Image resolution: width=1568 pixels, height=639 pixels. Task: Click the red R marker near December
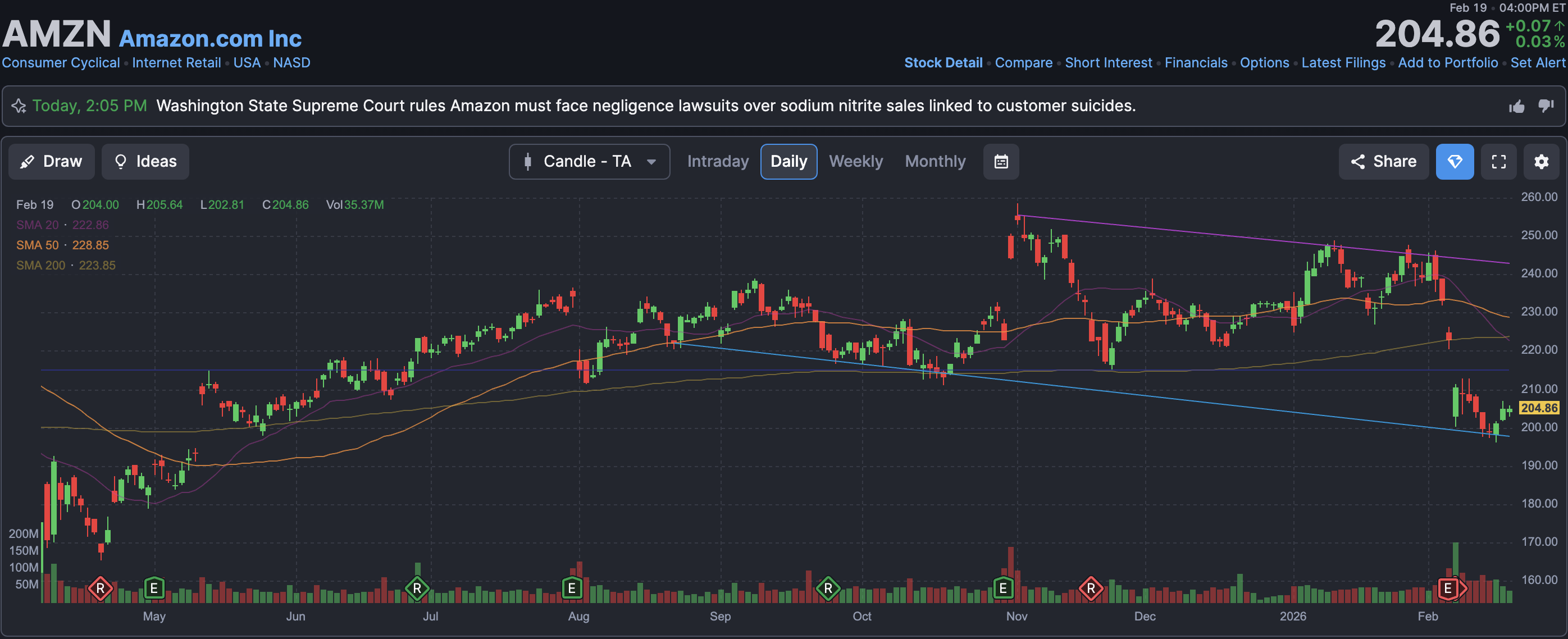point(1090,588)
